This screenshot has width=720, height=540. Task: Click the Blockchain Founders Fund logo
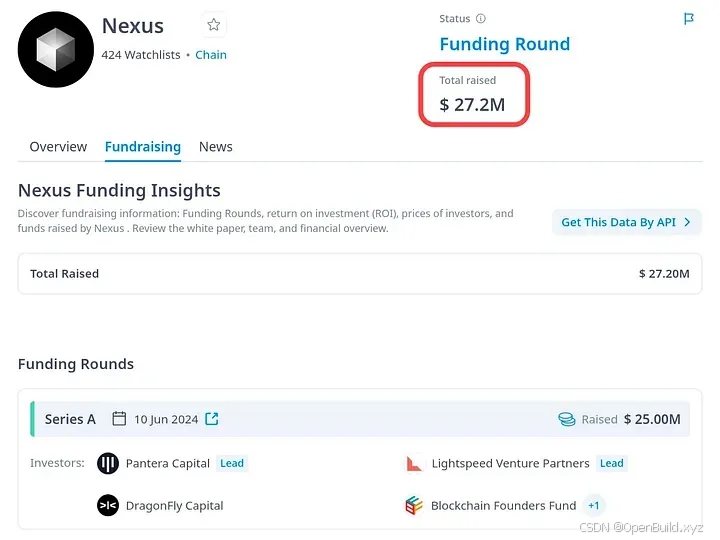point(414,506)
